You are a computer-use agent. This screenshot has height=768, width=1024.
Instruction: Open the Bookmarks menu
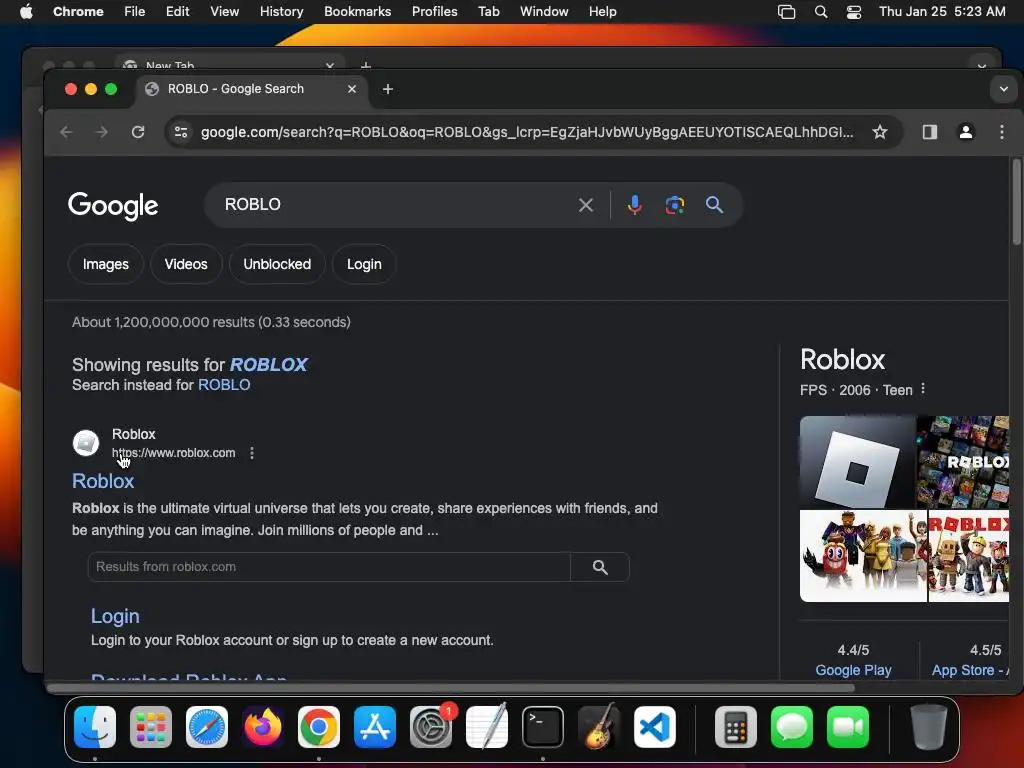(x=357, y=12)
